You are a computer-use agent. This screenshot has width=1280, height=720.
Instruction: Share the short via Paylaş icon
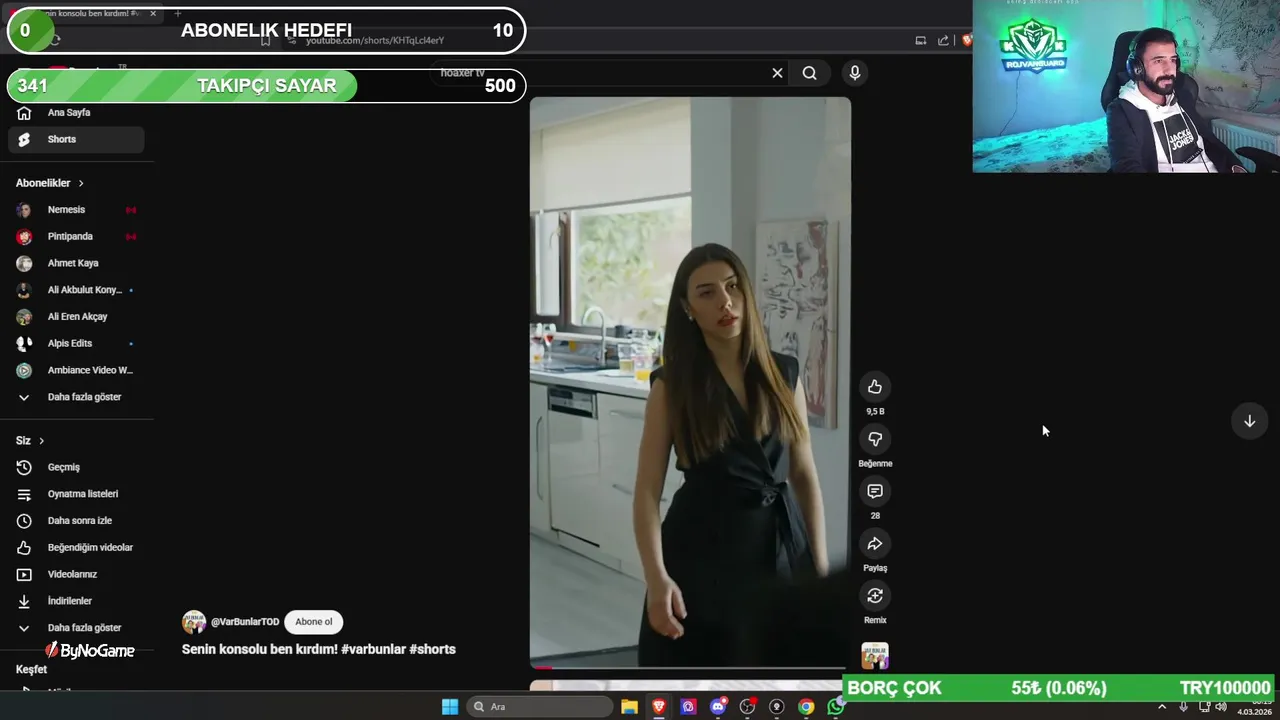click(875, 544)
